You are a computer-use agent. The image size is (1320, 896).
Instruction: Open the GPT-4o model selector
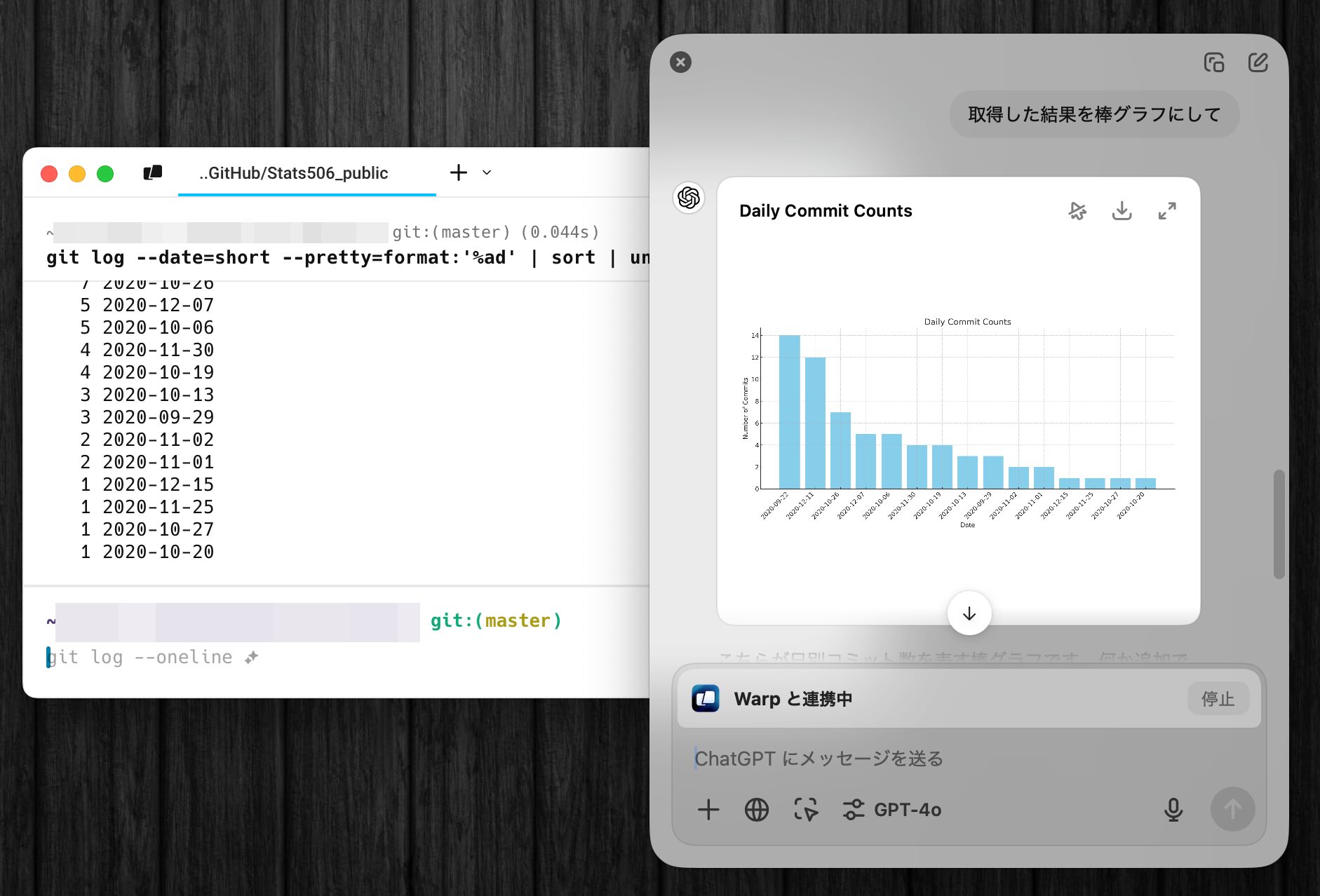point(892,810)
